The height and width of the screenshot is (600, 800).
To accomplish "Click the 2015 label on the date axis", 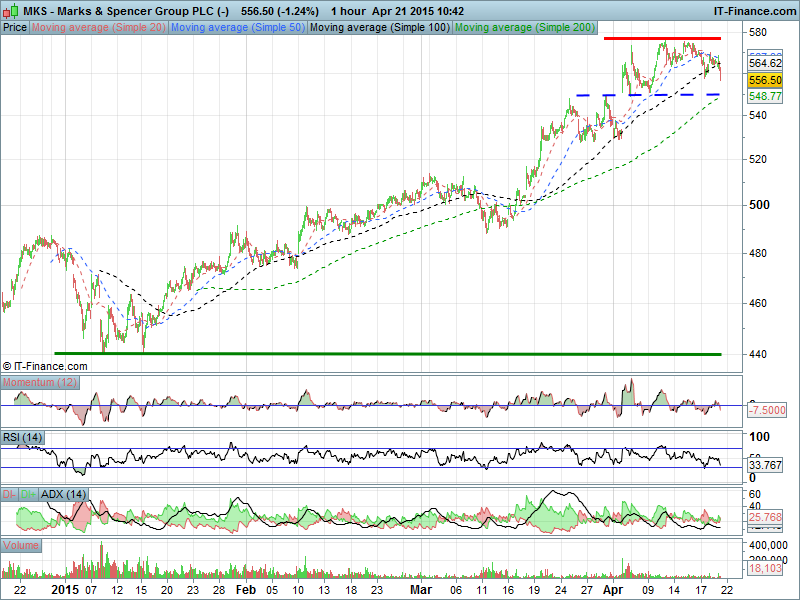I will pyautogui.click(x=63, y=591).
